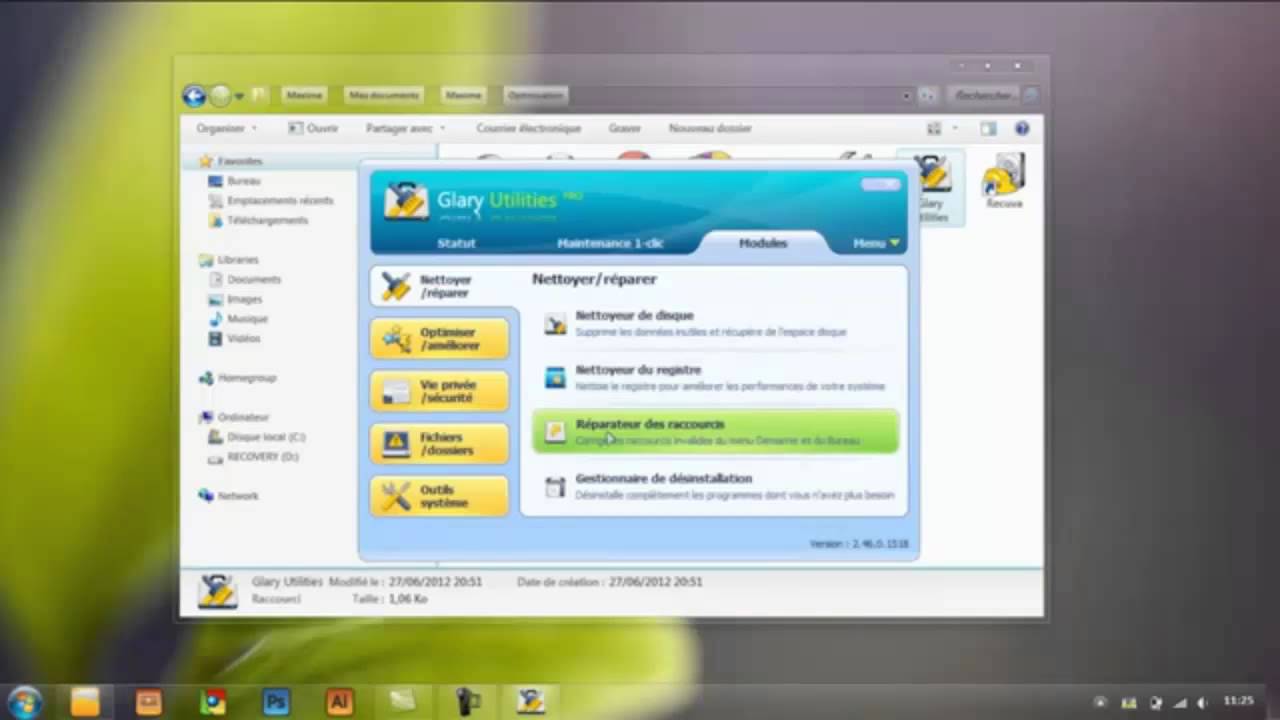Click the system clock showing 11:25
The width and height of the screenshot is (1280, 720).
pos(1238,701)
